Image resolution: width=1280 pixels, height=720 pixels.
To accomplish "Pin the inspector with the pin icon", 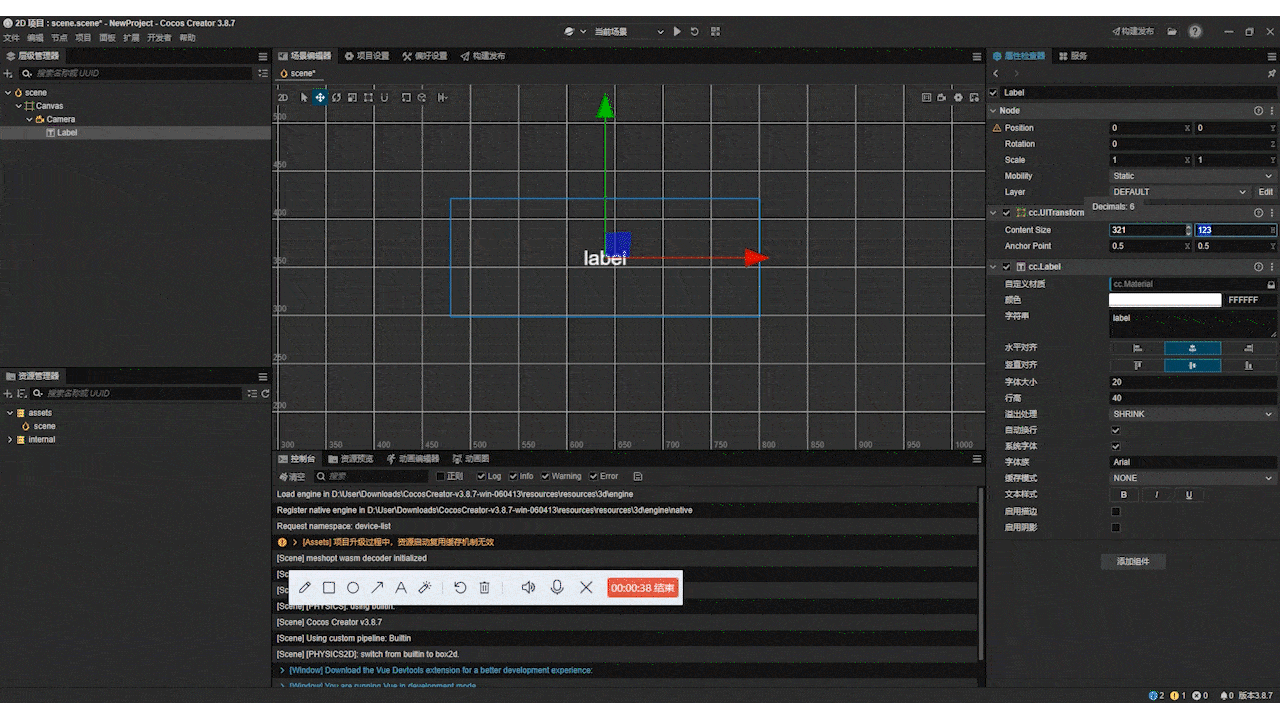I will click(1272, 74).
